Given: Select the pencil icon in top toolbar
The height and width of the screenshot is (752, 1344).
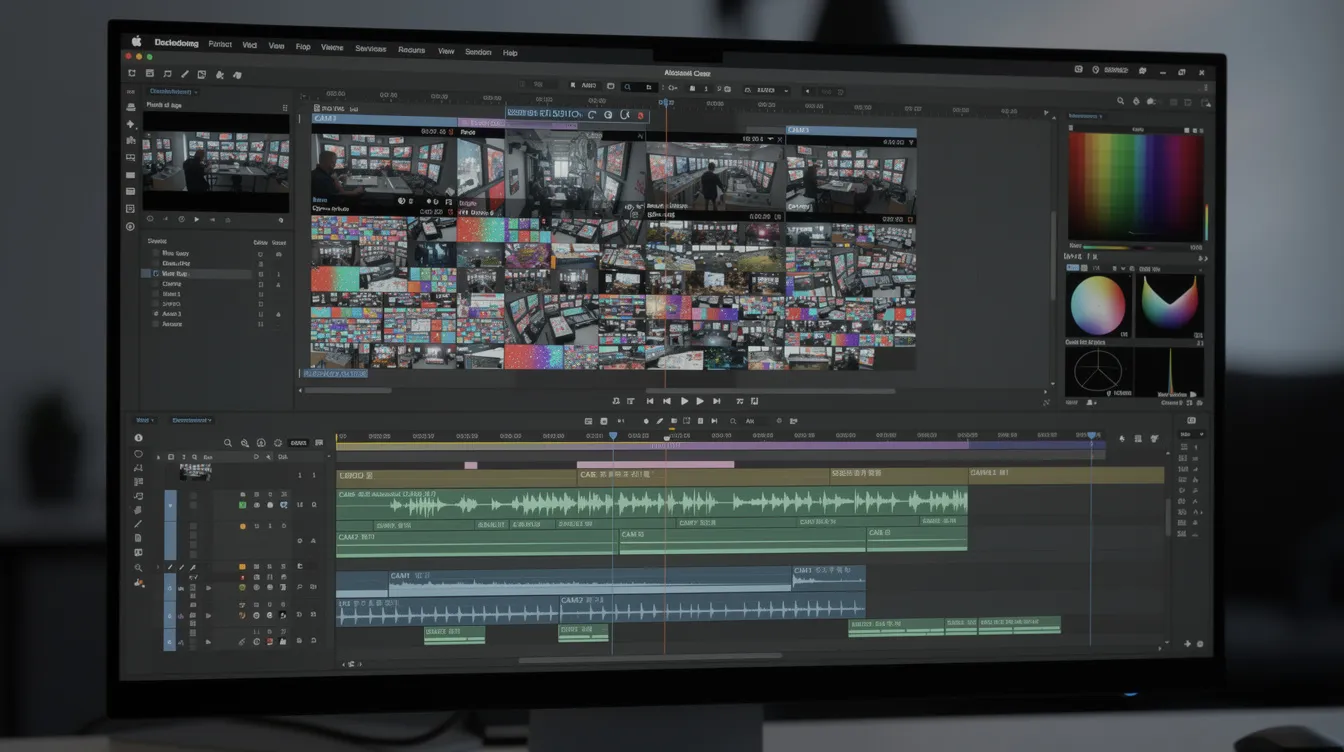Looking at the screenshot, I should click(x=184, y=74).
